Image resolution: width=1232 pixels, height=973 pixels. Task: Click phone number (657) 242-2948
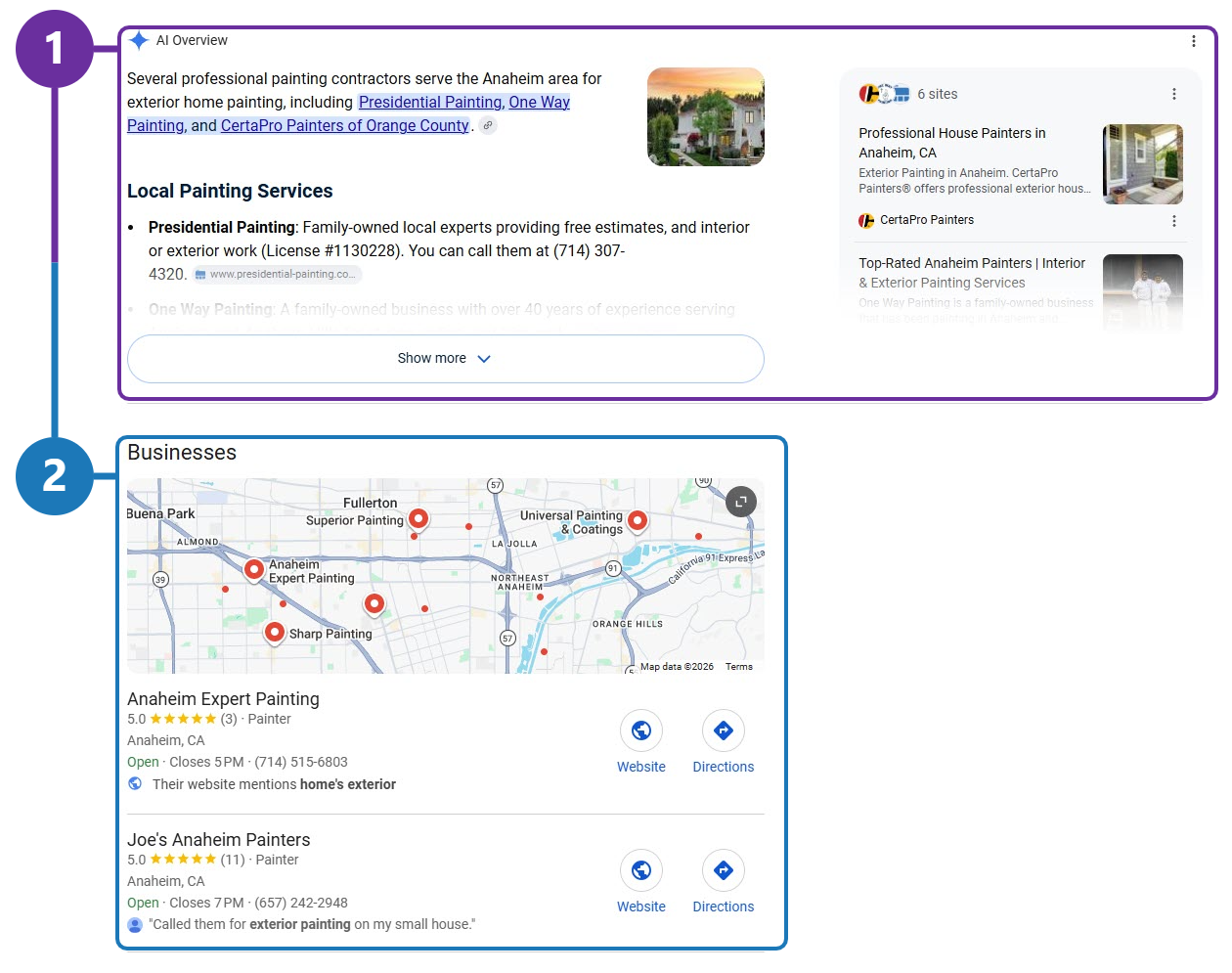301,903
